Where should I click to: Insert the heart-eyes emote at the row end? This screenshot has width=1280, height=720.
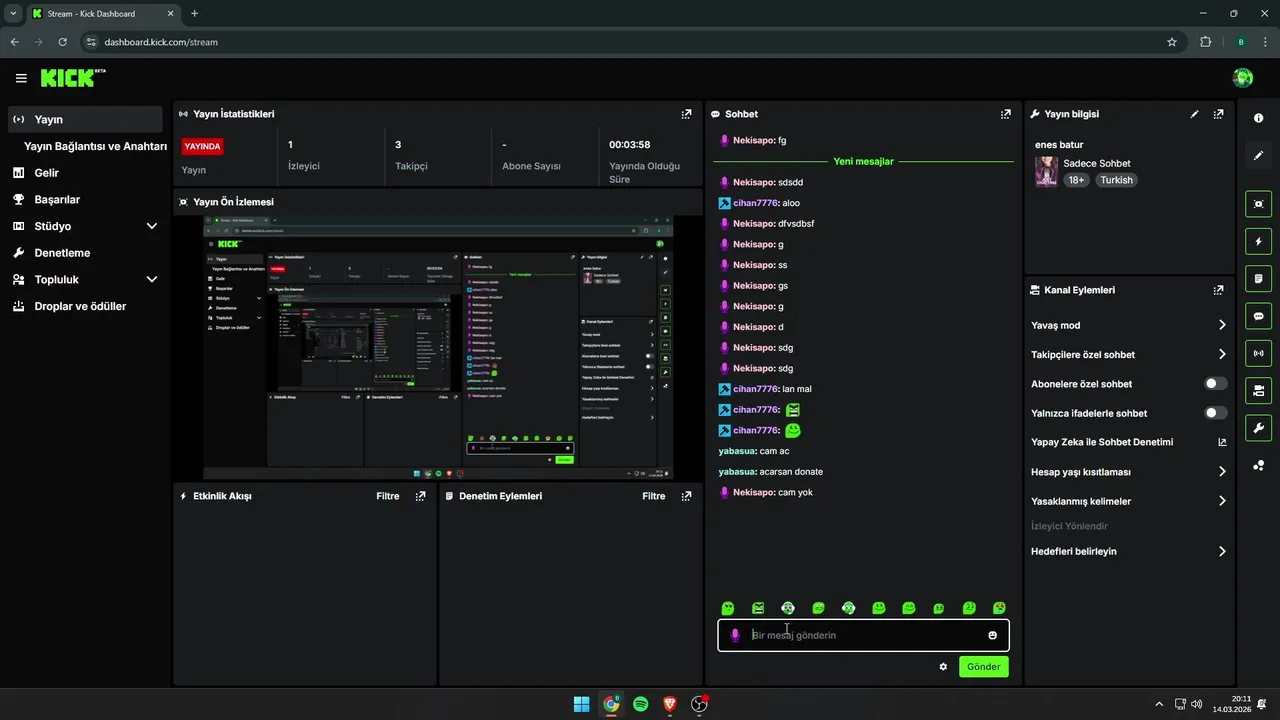999,608
